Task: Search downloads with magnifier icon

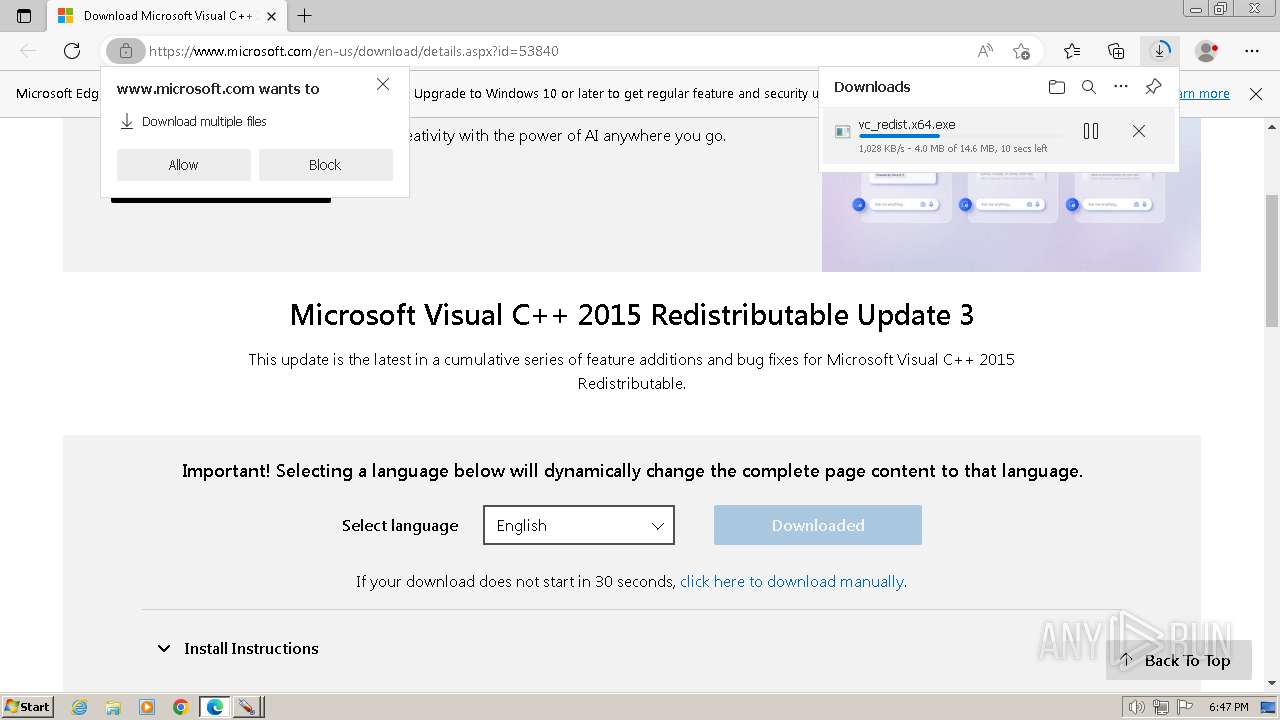Action: (1089, 87)
